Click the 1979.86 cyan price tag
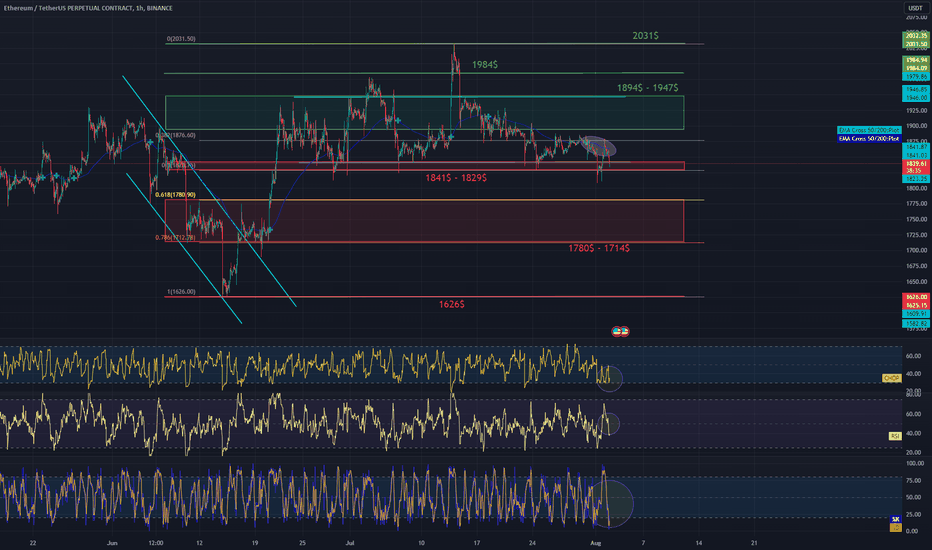This screenshot has width=932, height=550. pos(915,77)
